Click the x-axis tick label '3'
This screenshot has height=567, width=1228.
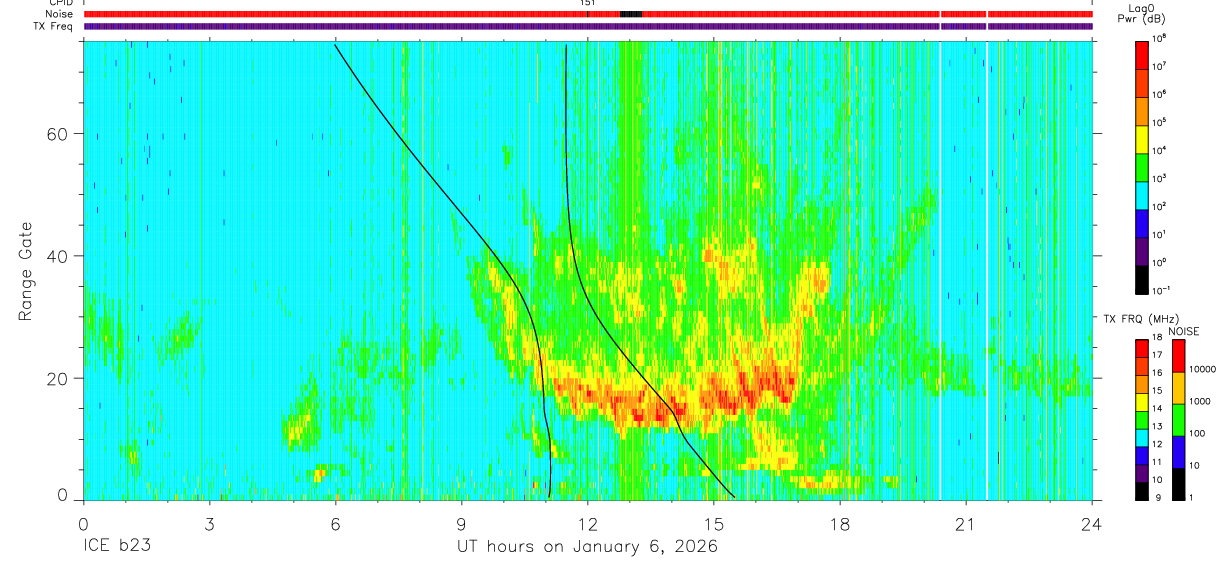(x=208, y=523)
